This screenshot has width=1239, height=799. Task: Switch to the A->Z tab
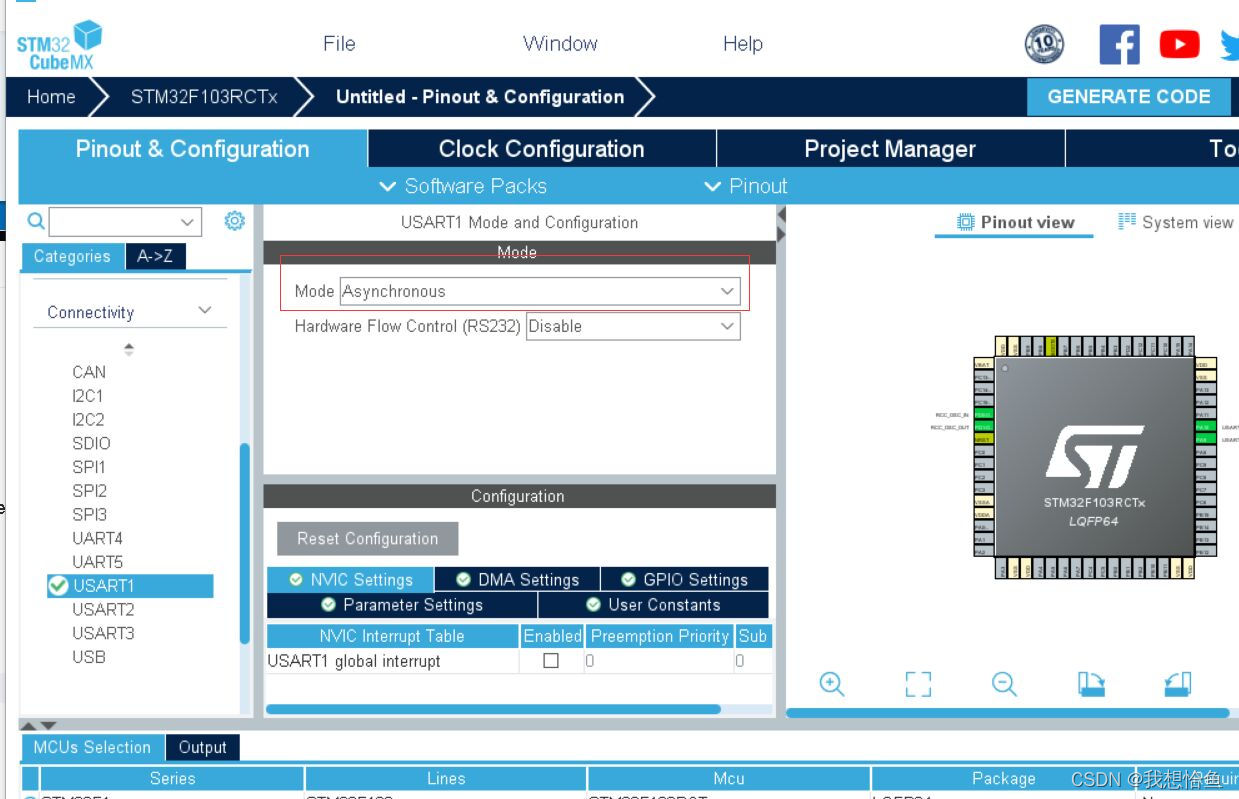point(155,256)
